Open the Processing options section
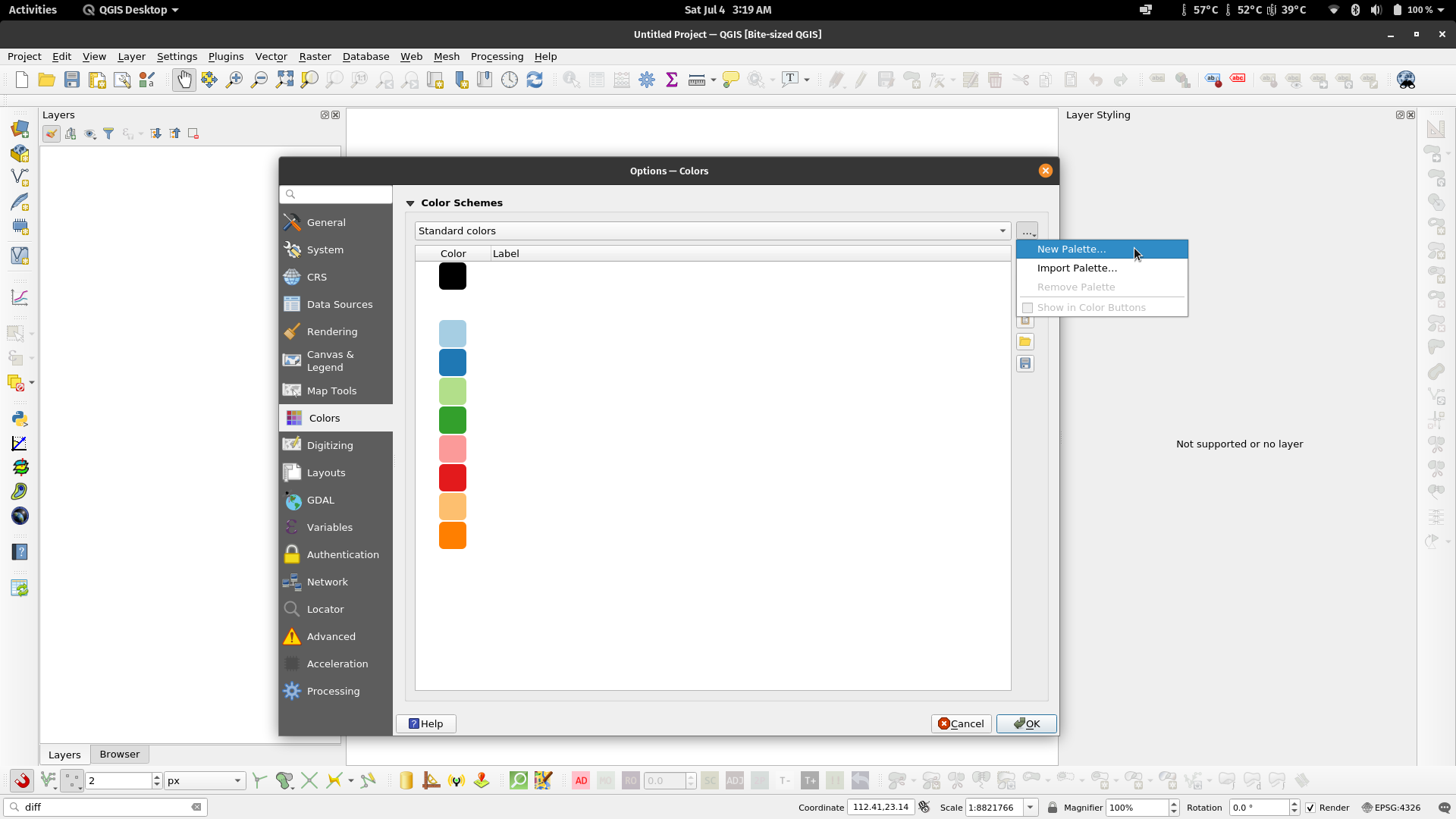The image size is (1456, 819). (334, 691)
